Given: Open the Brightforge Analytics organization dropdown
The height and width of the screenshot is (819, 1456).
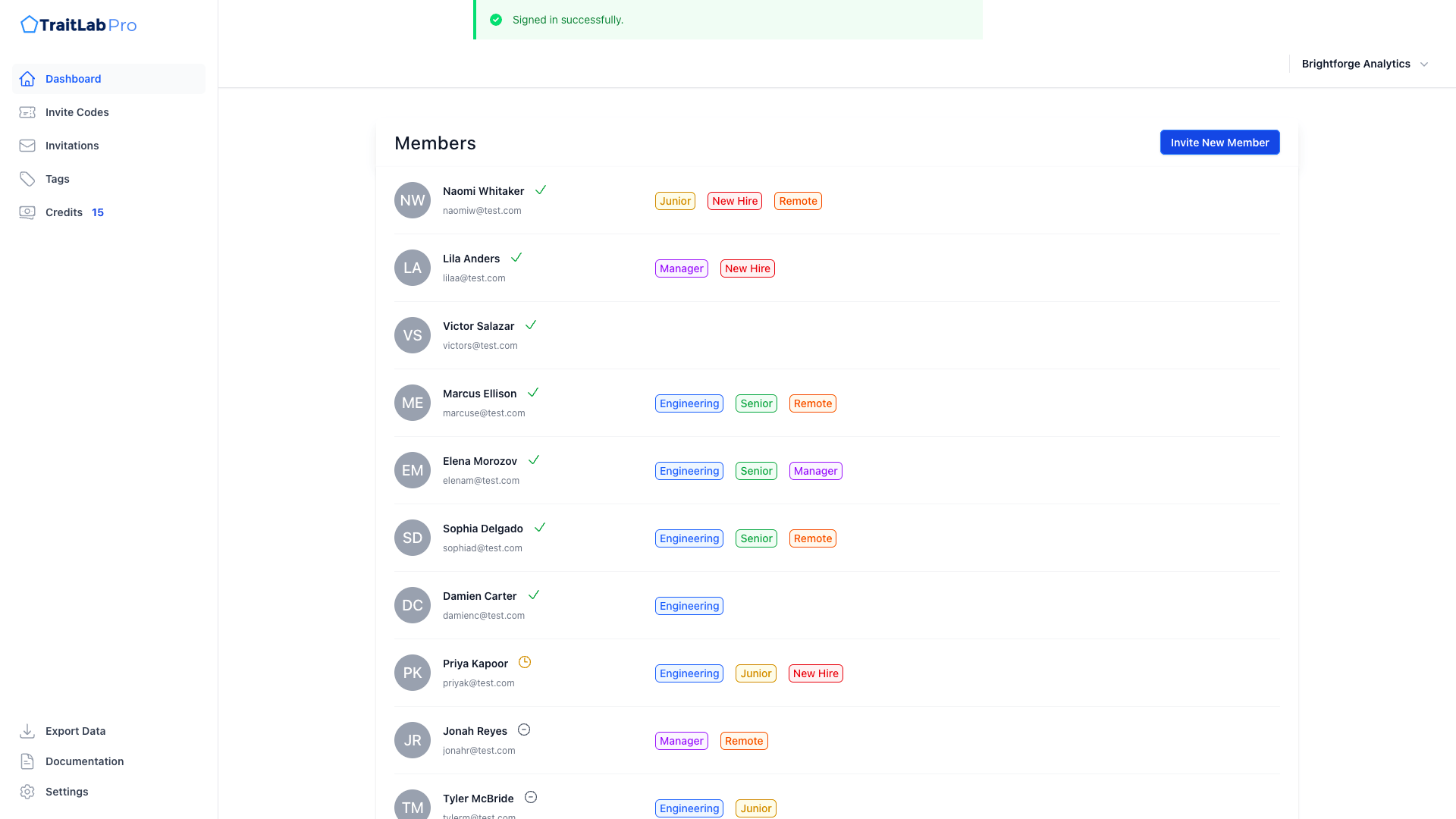Looking at the screenshot, I should pyautogui.click(x=1355, y=64).
